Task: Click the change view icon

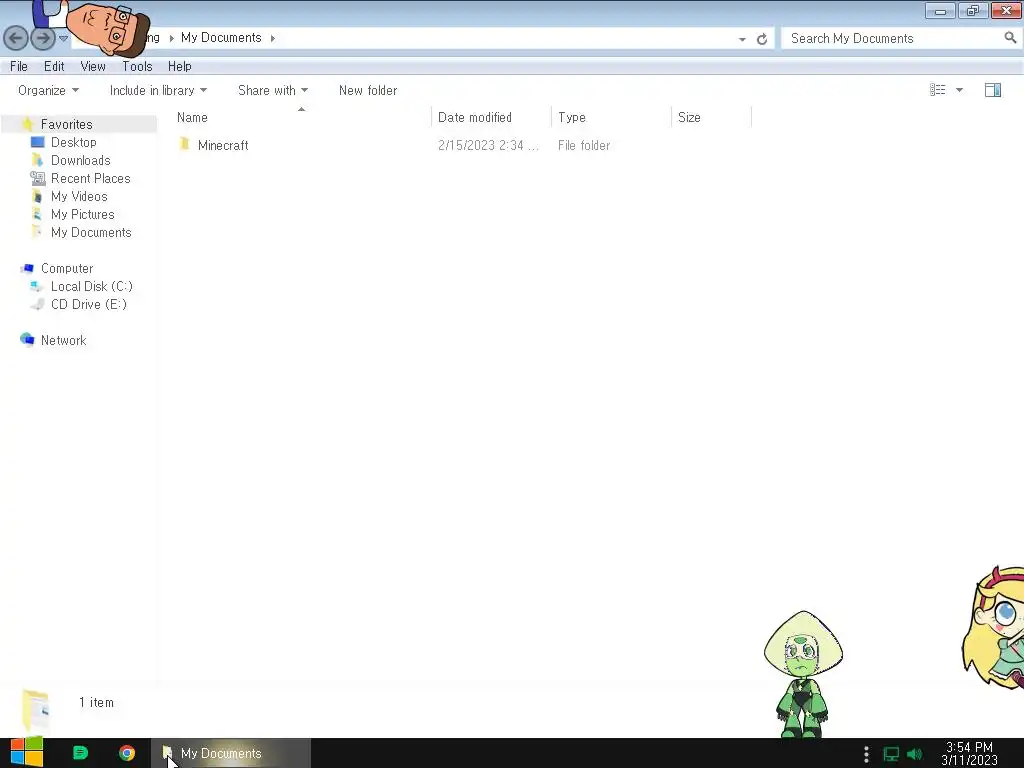Action: click(x=938, y=89)
